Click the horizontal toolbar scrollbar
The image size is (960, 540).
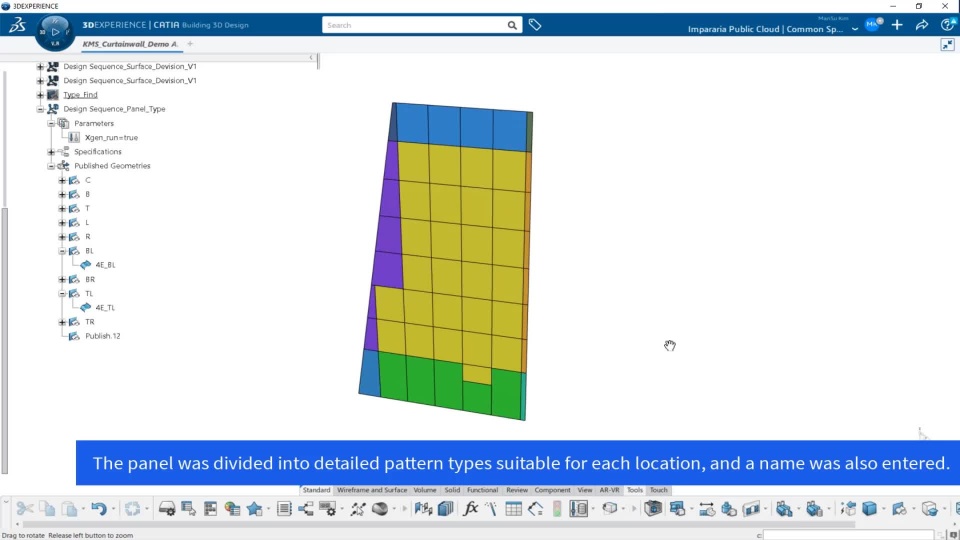[438, 525]
